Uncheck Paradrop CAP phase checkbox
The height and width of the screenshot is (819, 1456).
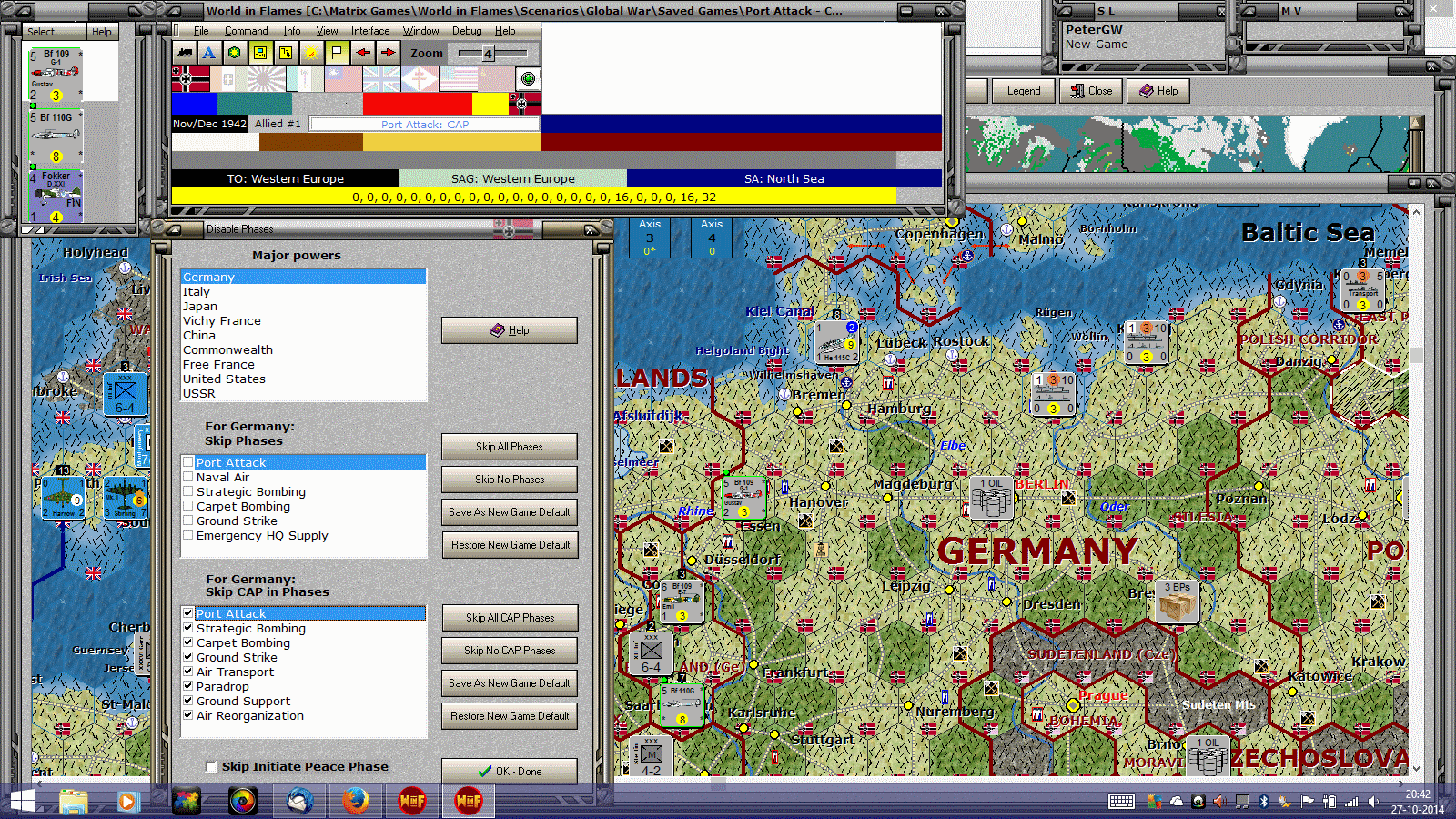click(188, 686)
